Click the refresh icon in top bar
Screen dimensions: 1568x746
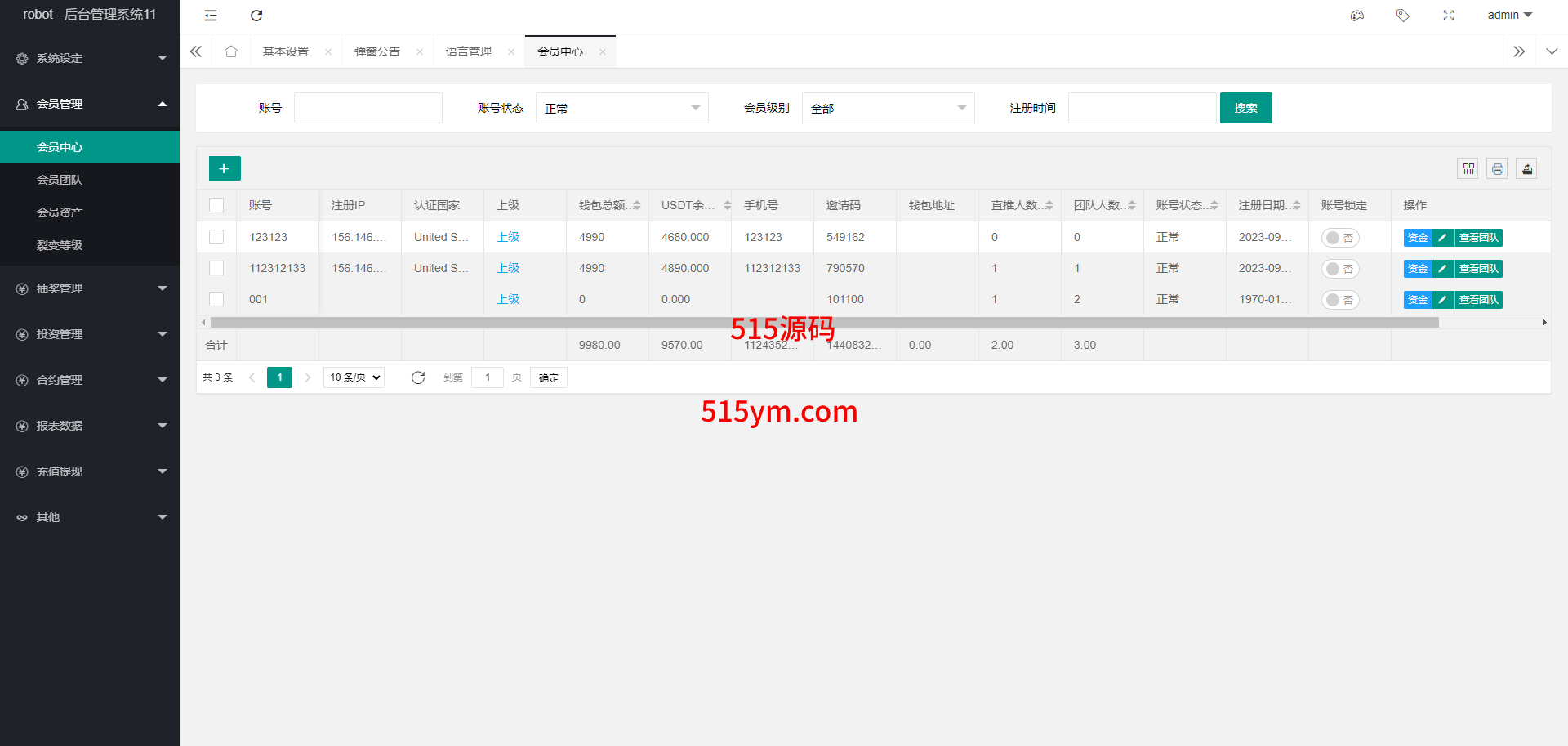click(256, 16)
